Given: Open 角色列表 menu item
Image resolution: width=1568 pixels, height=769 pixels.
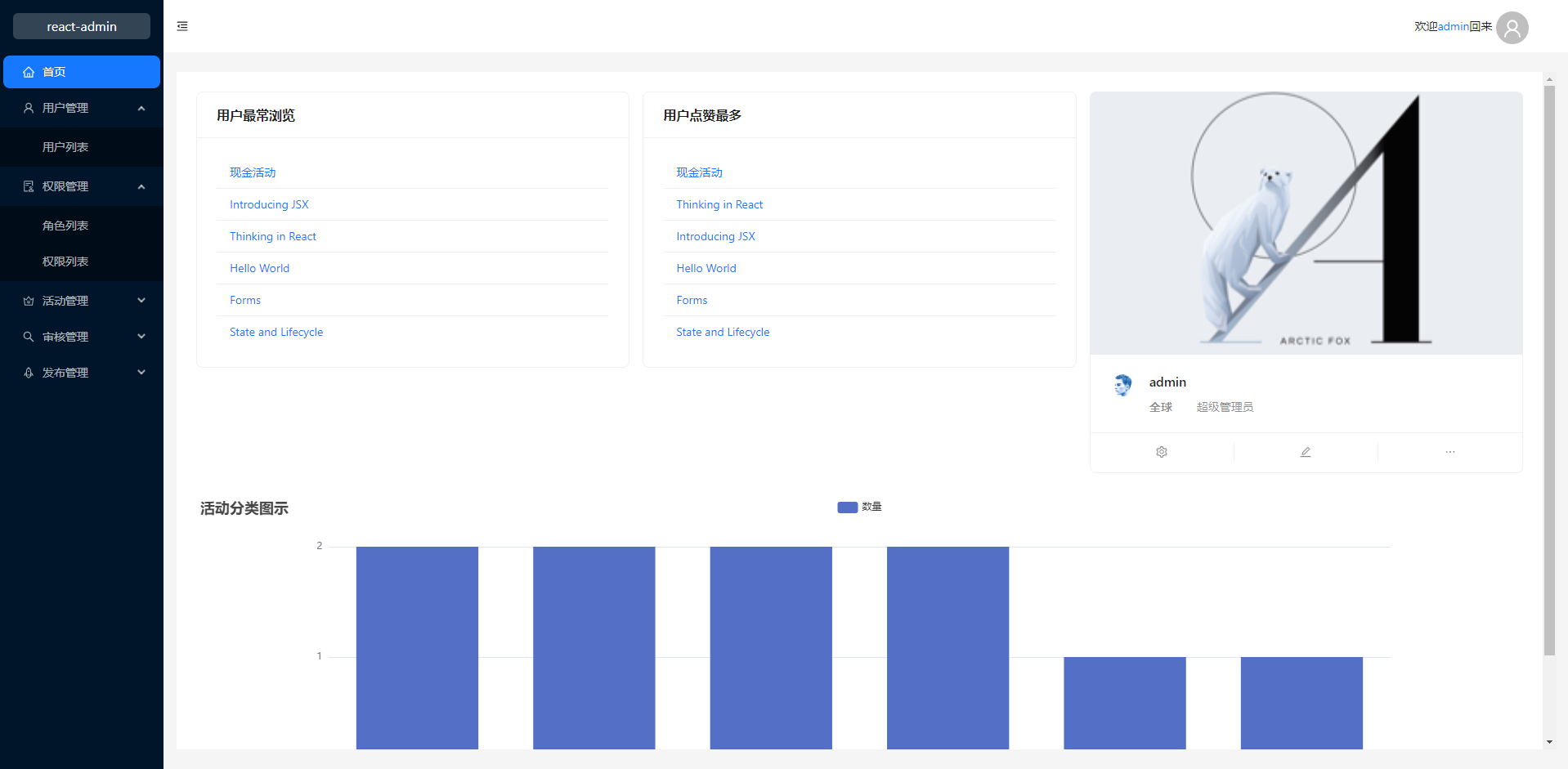Looking at the screenshot, I should (82, 226).
